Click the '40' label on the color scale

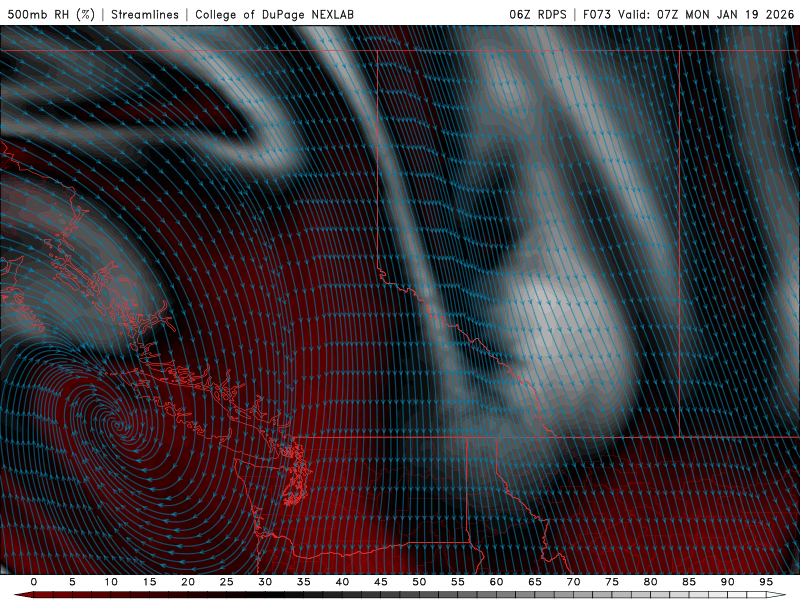[x=342, y=582]
